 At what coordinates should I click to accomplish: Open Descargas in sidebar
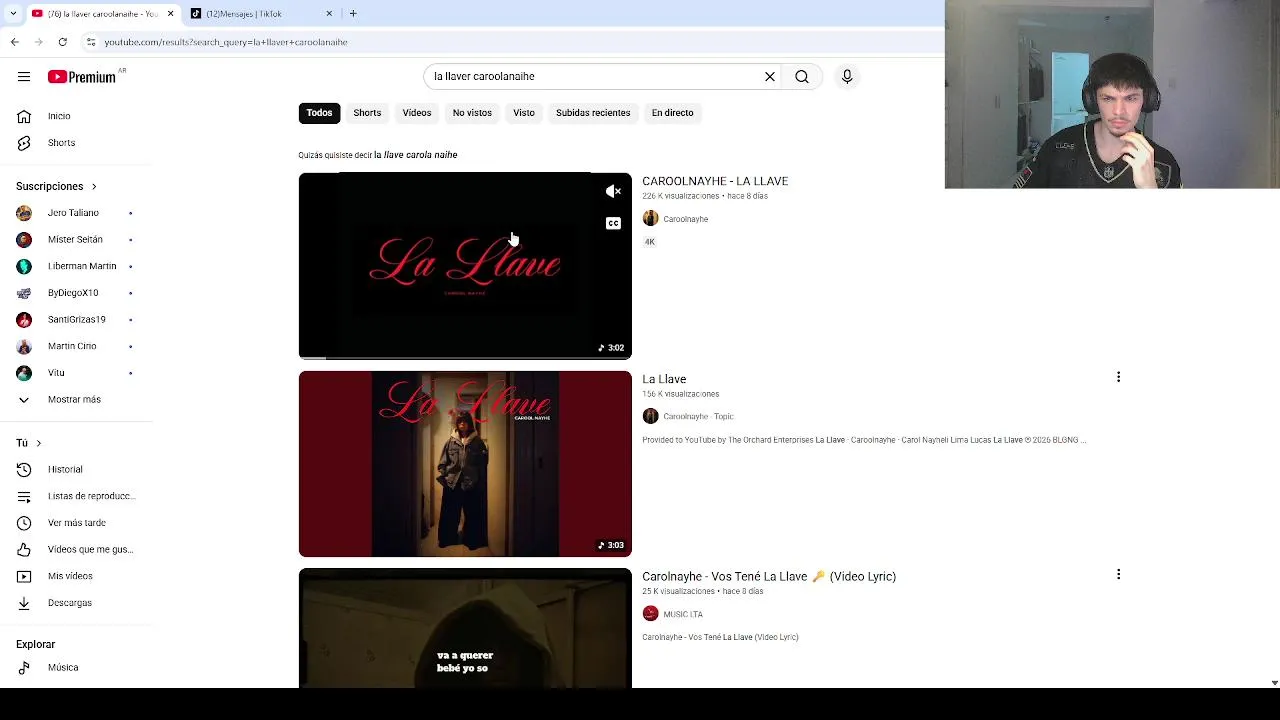69,603
